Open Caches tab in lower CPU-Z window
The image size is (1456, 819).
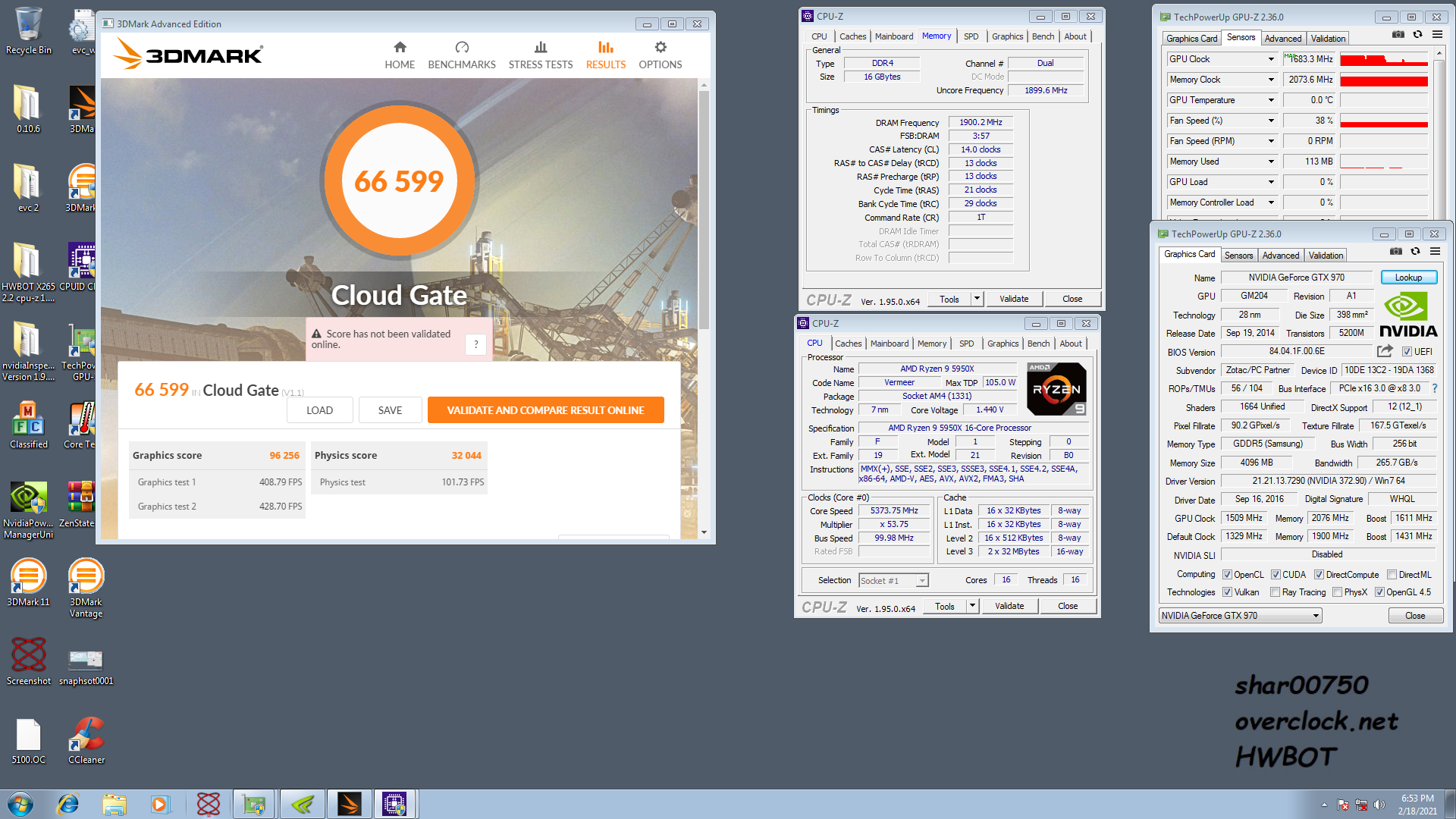(848, 344)
